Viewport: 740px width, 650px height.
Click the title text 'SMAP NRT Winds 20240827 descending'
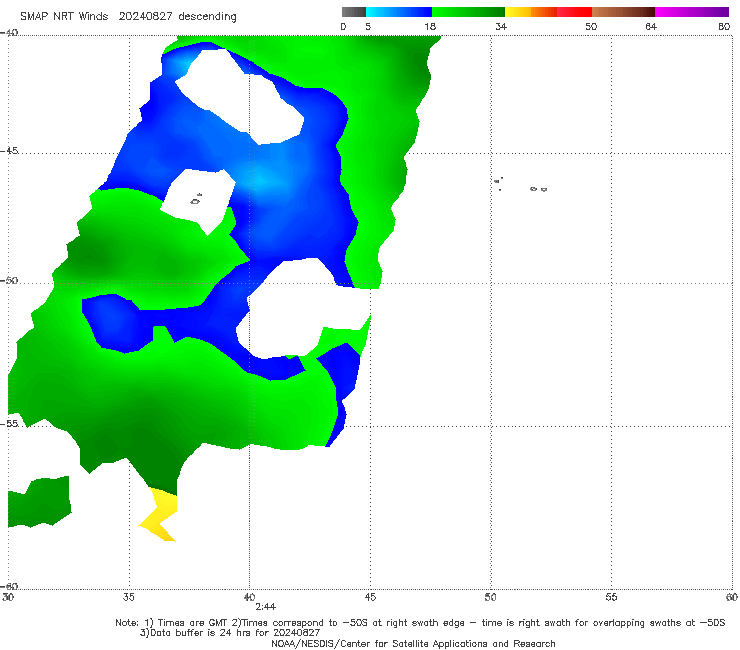[x=128, y=17]
